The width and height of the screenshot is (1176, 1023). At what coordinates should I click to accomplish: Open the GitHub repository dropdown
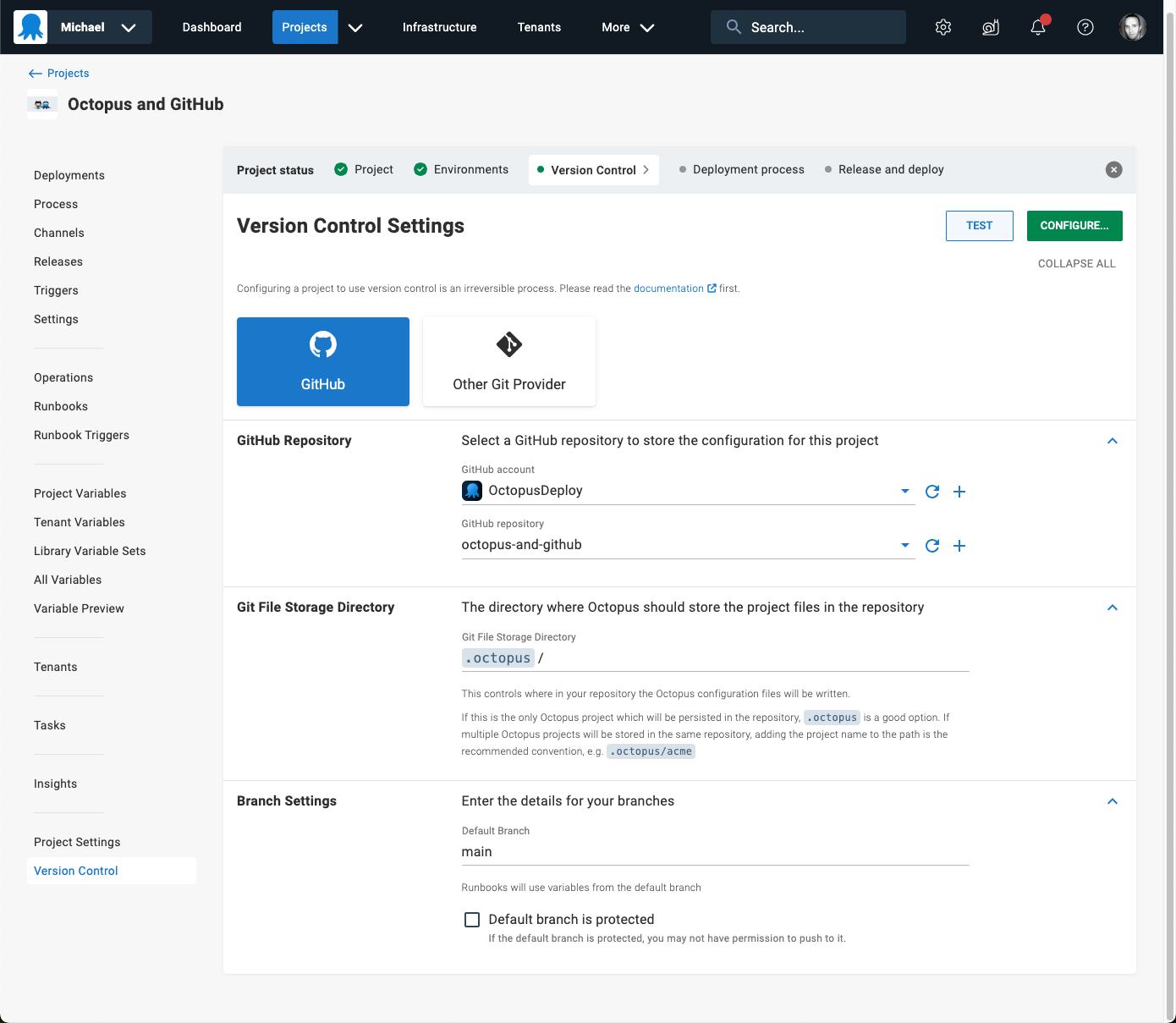(x=904, y=546)
